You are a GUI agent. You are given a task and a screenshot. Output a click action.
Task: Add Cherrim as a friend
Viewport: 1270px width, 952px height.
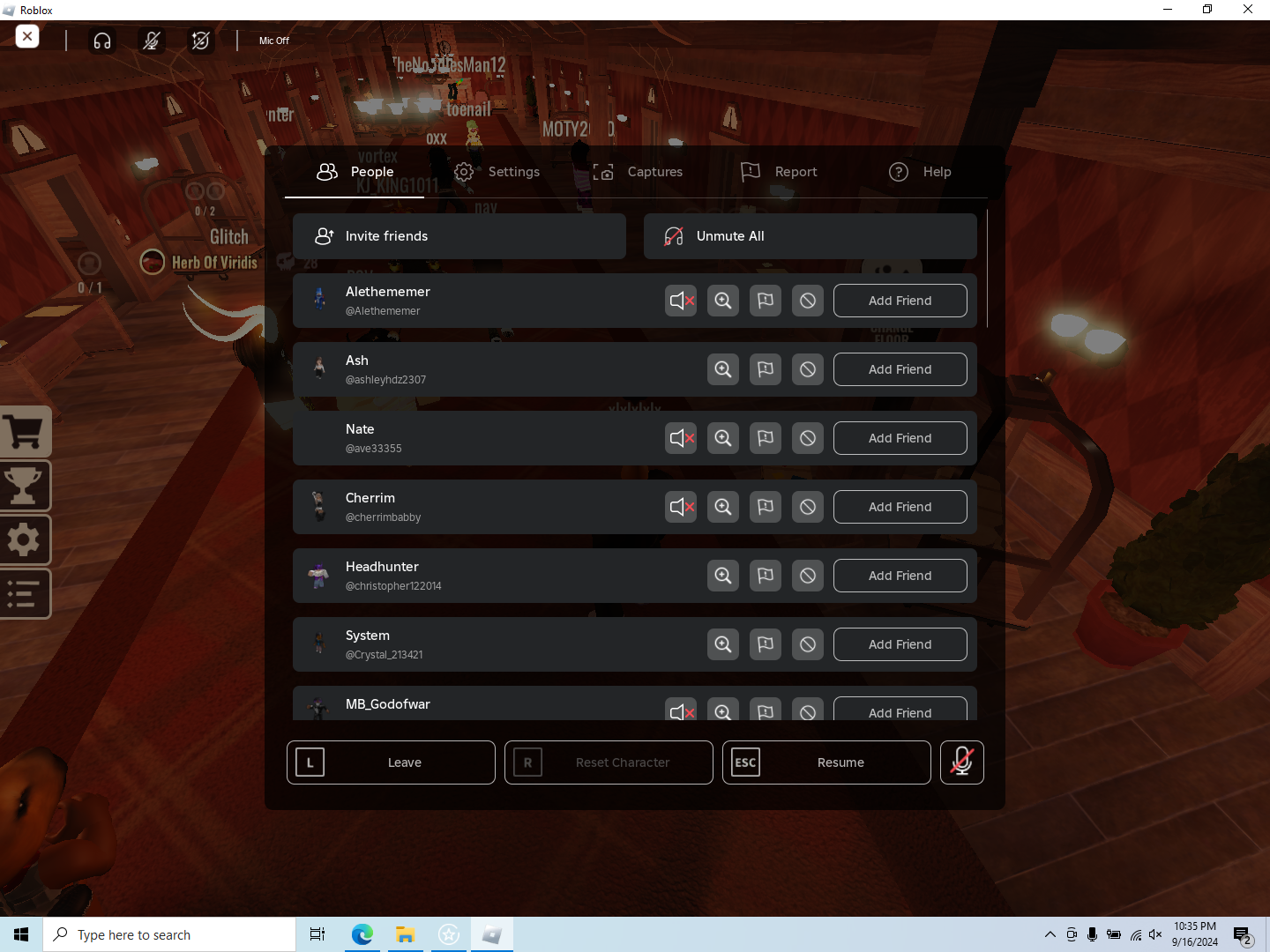point(900,507)
